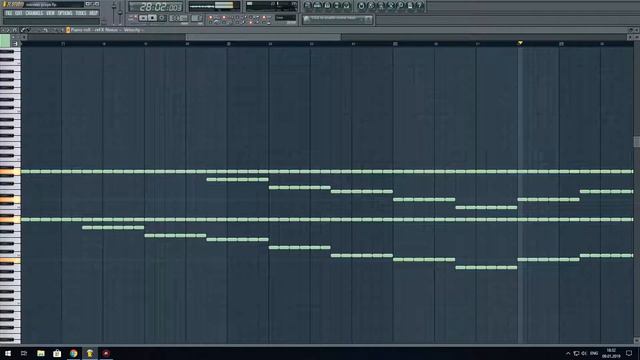Open the pattern selector next to tempo
640x360 pixels.
pos(196,18)
